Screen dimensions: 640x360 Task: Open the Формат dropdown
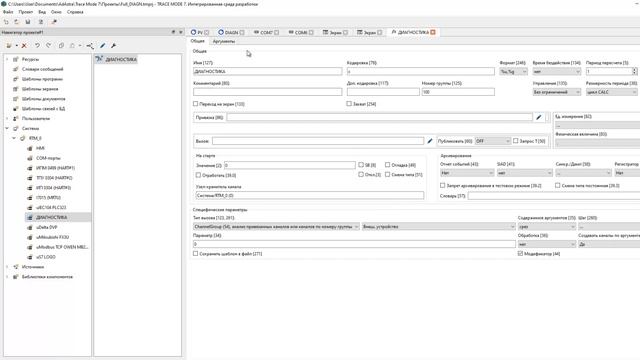click(513, 71)
